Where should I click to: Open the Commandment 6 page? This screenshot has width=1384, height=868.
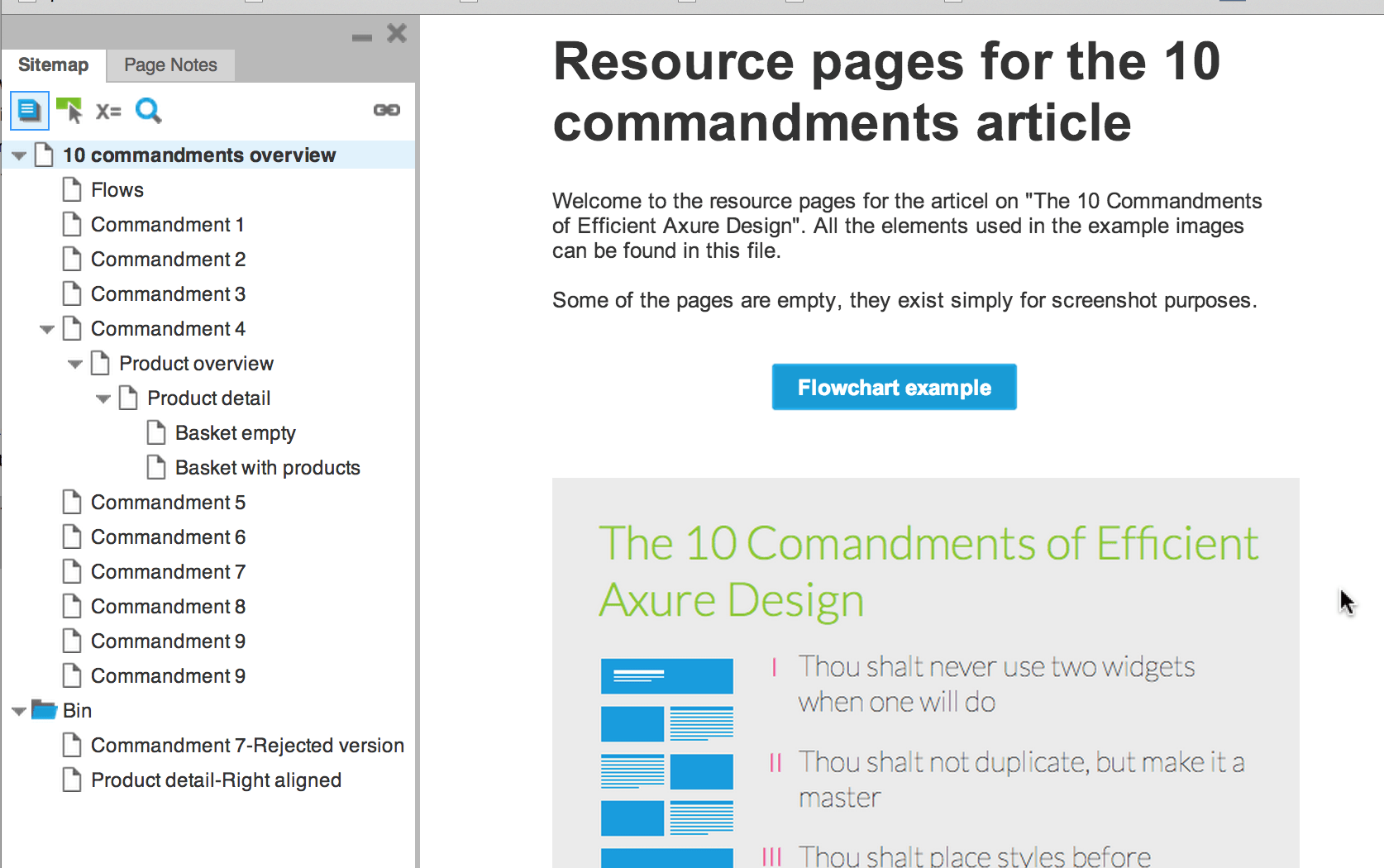pos(168,537)
